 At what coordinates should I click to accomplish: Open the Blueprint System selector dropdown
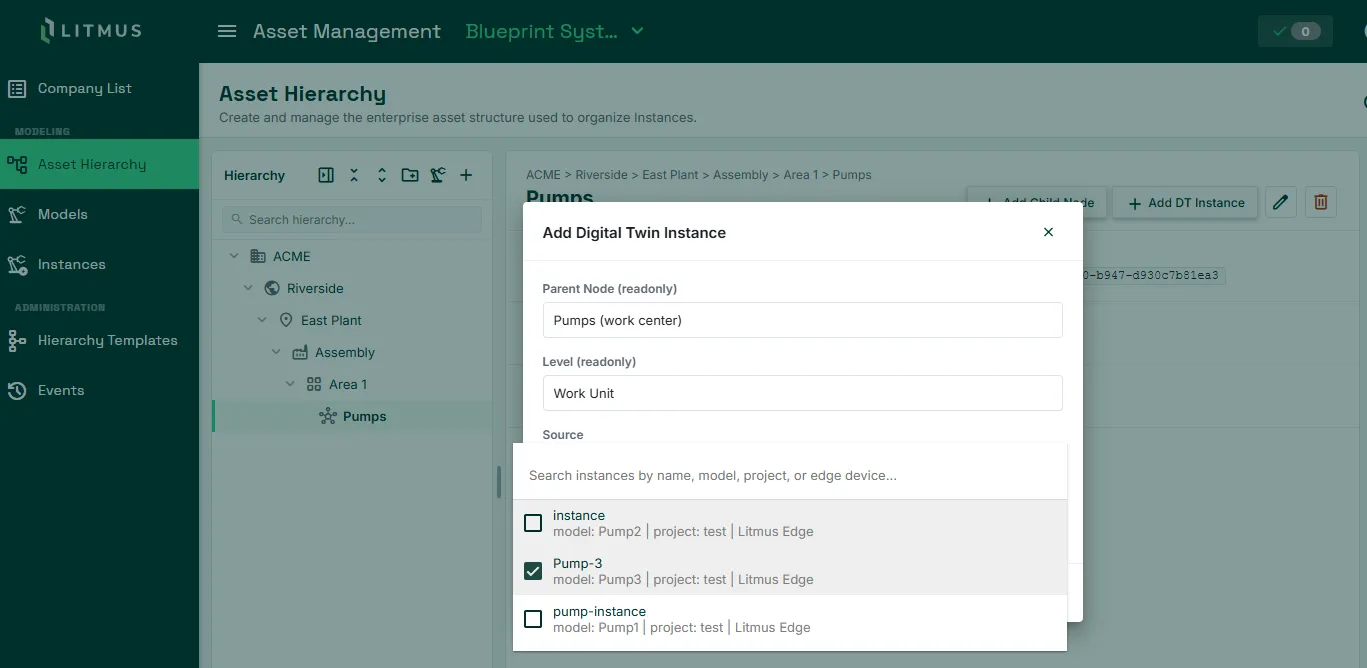[555, 31]
